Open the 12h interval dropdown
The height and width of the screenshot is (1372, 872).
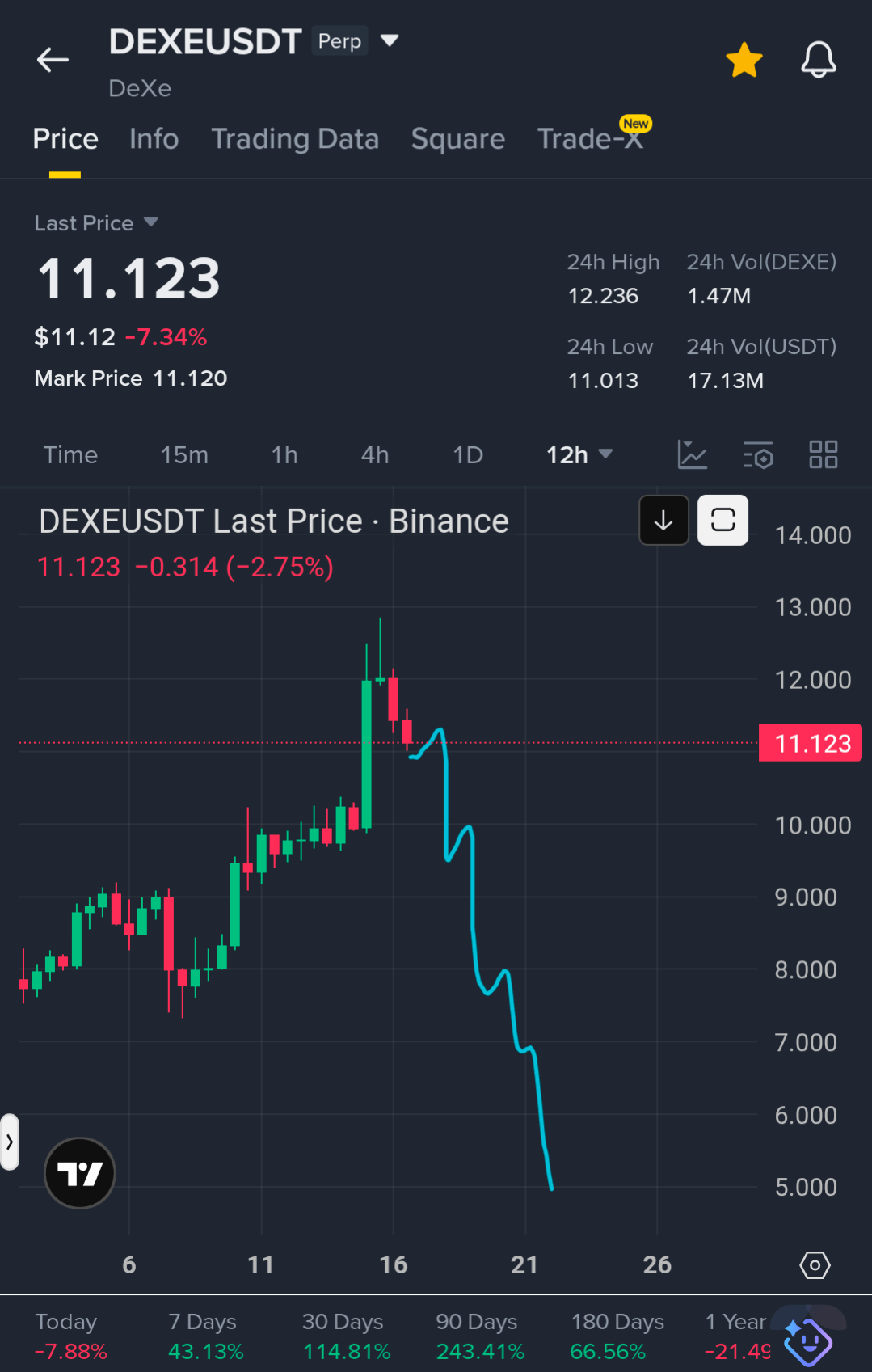579,455
